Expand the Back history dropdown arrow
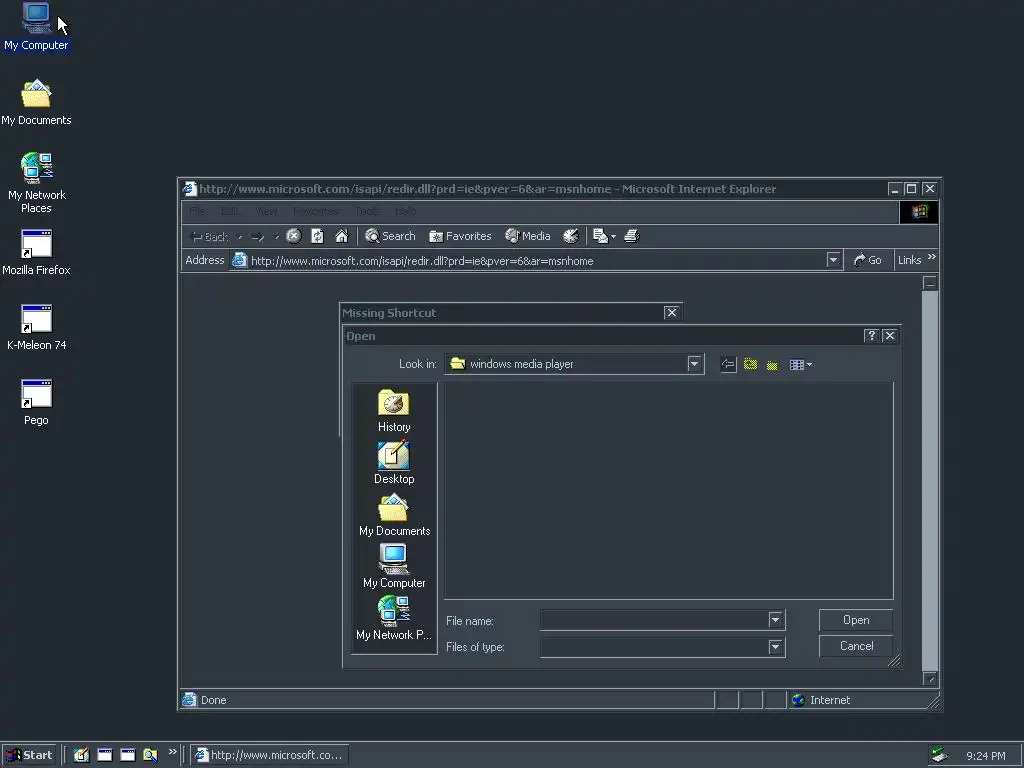This screenshot has height=768, width=1024. 240,237
